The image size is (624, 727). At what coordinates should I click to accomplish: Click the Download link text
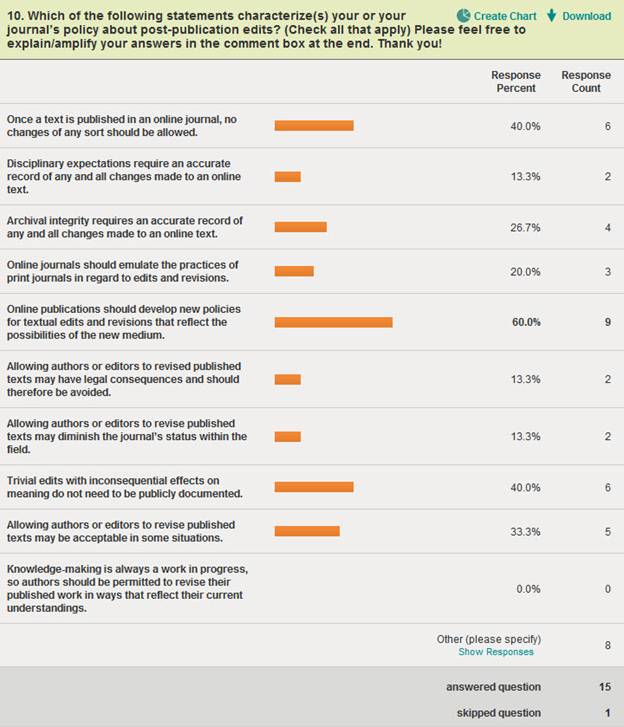click(x=586, y=16)
